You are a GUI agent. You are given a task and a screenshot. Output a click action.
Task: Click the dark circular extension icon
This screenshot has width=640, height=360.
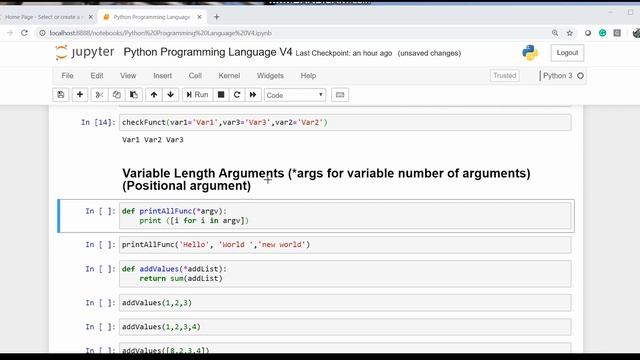pyautogui.click(x=588, y=33)
